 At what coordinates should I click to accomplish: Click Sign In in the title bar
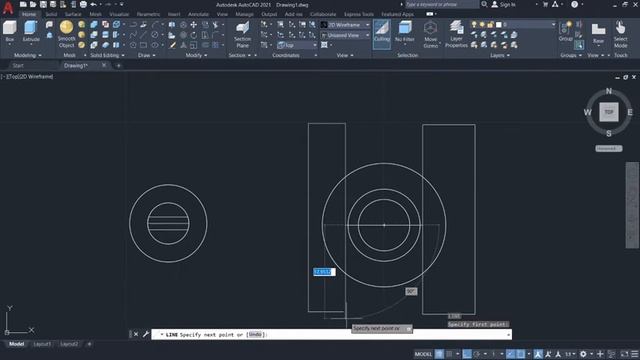504,4
